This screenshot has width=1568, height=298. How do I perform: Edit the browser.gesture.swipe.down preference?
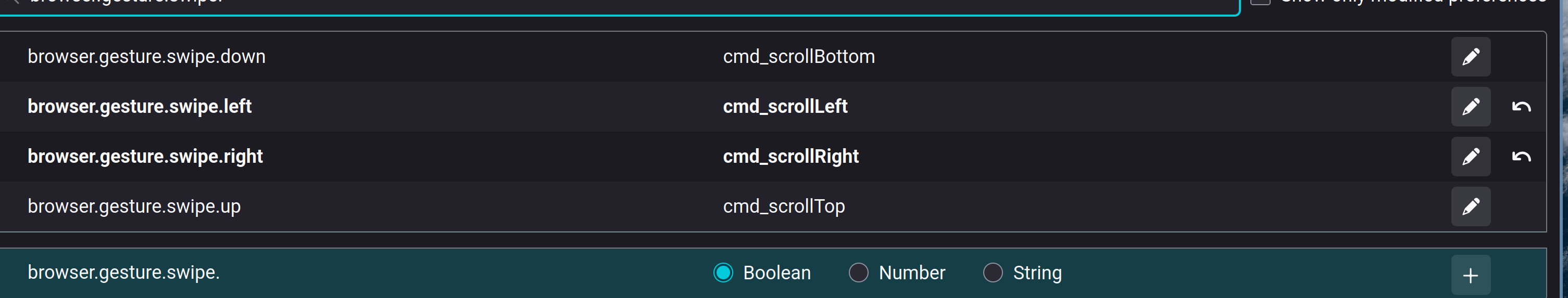click(x=1470, y=57)
